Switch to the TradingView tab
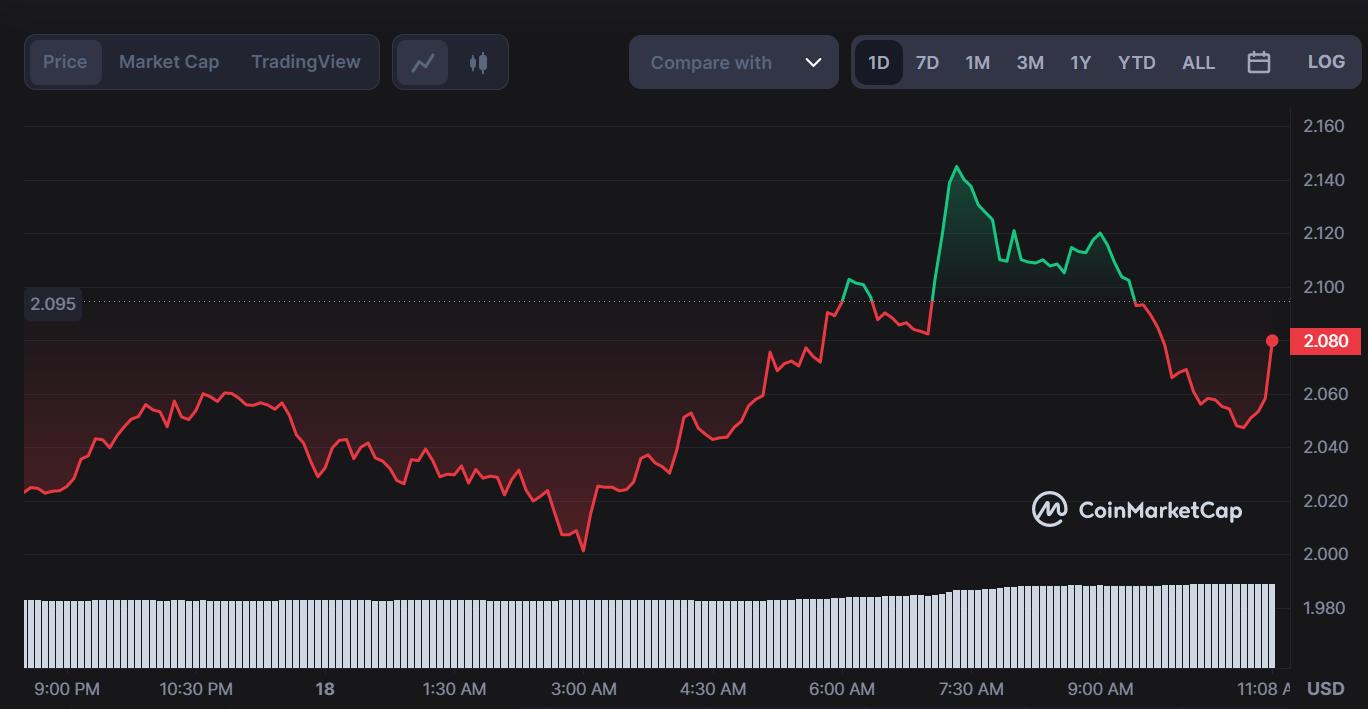 [305, 62]
